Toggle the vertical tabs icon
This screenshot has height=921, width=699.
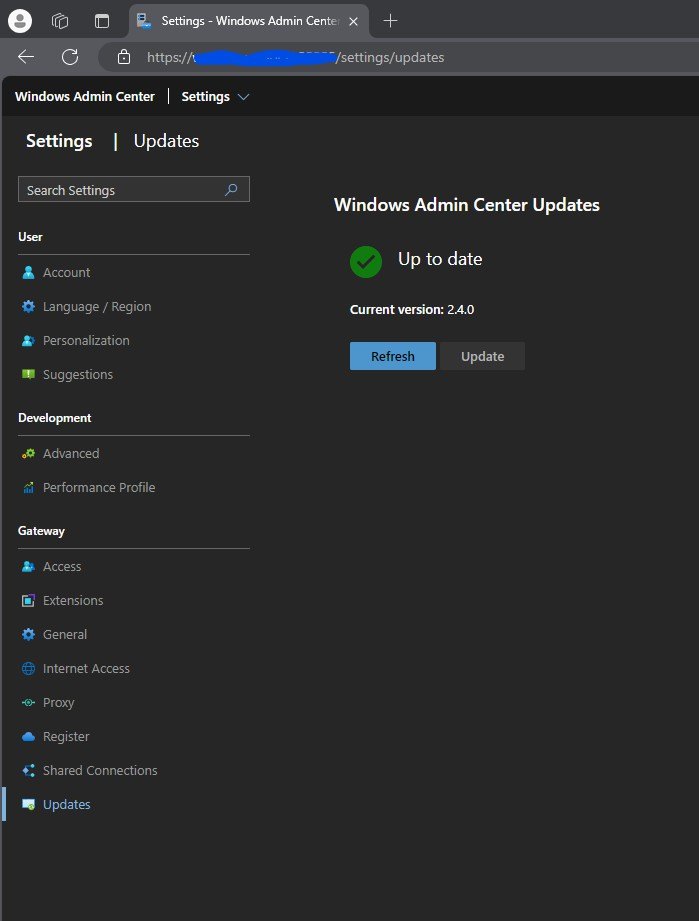pyautogui.click(x=102, y=21)
